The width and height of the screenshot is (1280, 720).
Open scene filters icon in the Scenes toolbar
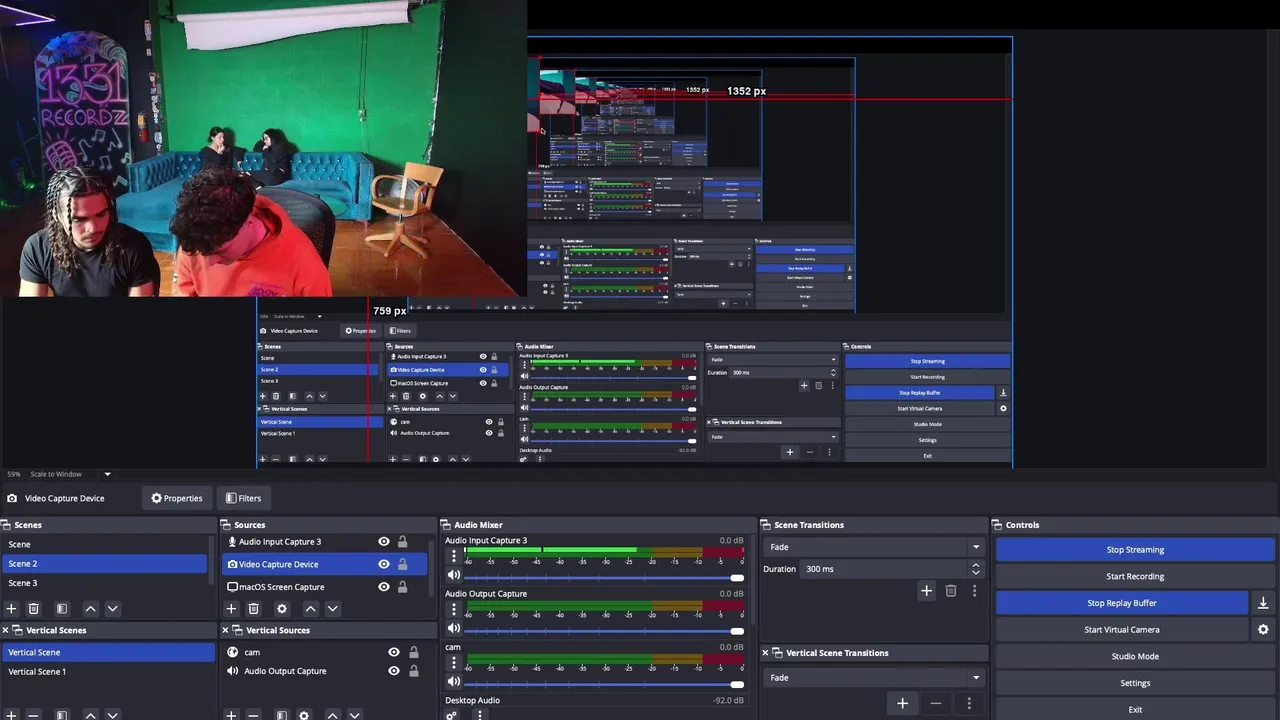(62, 608)
